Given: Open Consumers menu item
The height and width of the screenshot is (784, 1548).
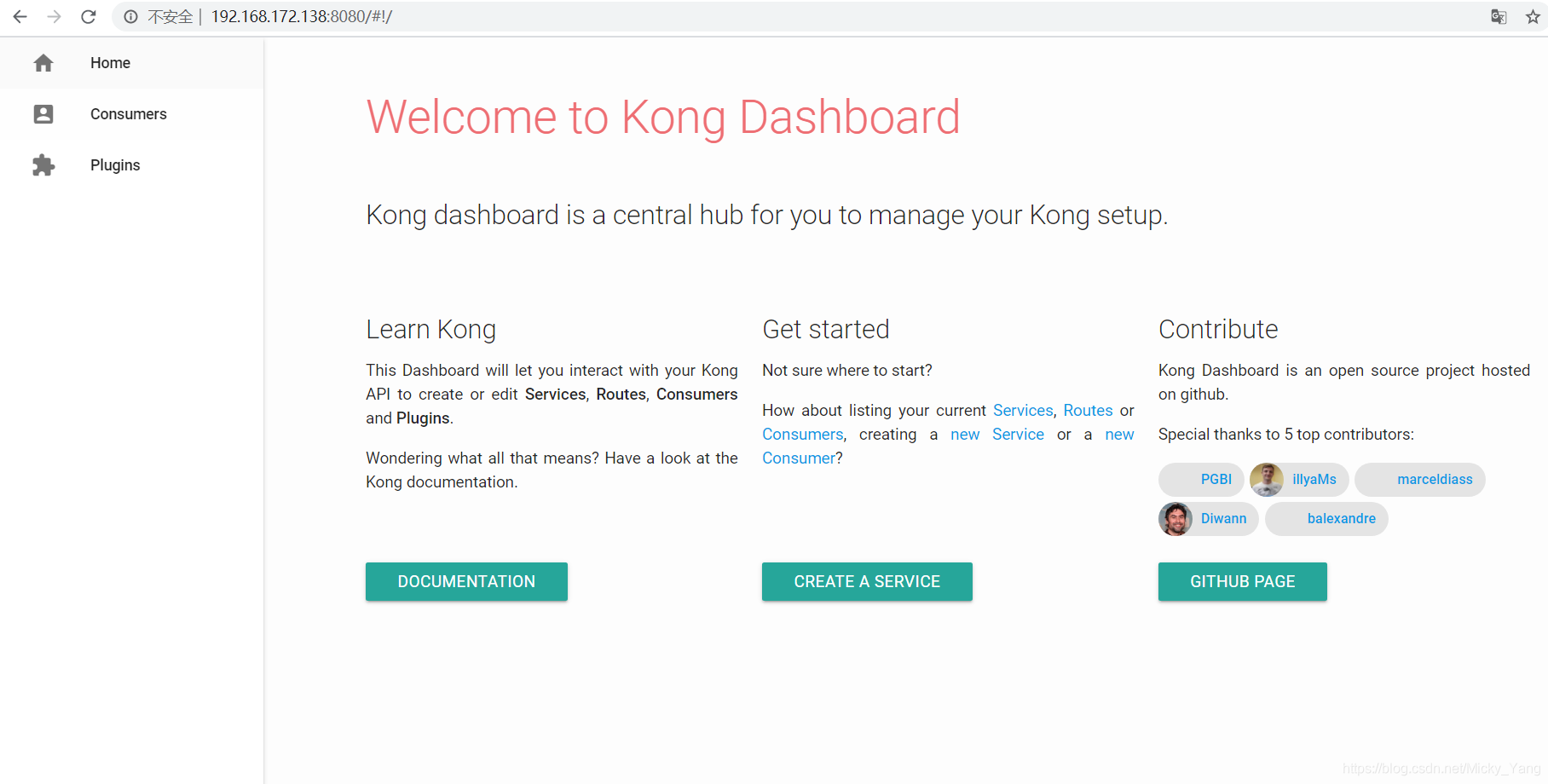Looking at the screenshot, I should 132,114.
